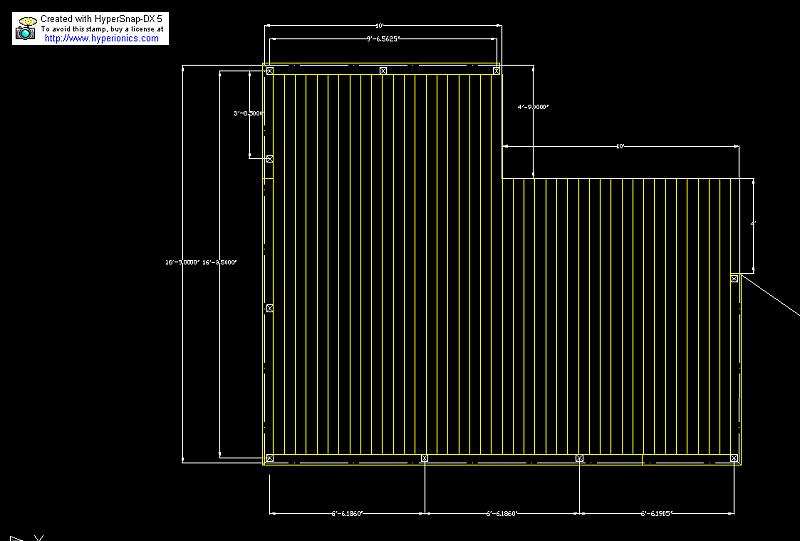The image size is (800, 541).
Task: Select the upper post marker on left edge
Action: pos(269,158)
